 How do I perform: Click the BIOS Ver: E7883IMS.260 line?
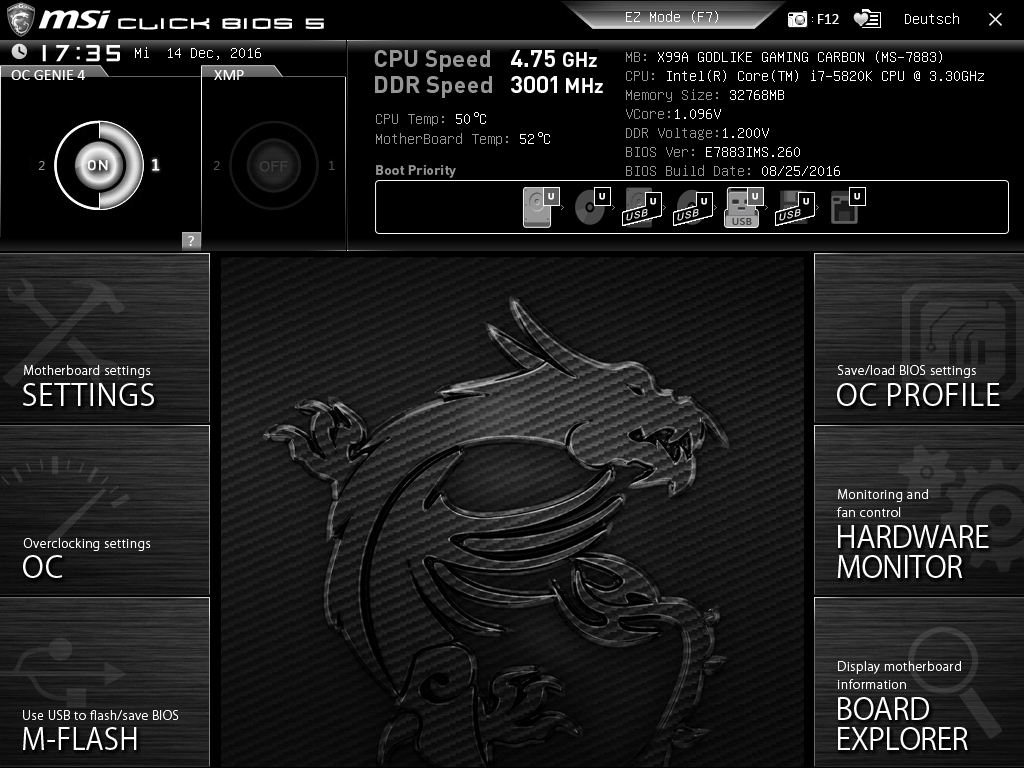[x=712, y=152]
